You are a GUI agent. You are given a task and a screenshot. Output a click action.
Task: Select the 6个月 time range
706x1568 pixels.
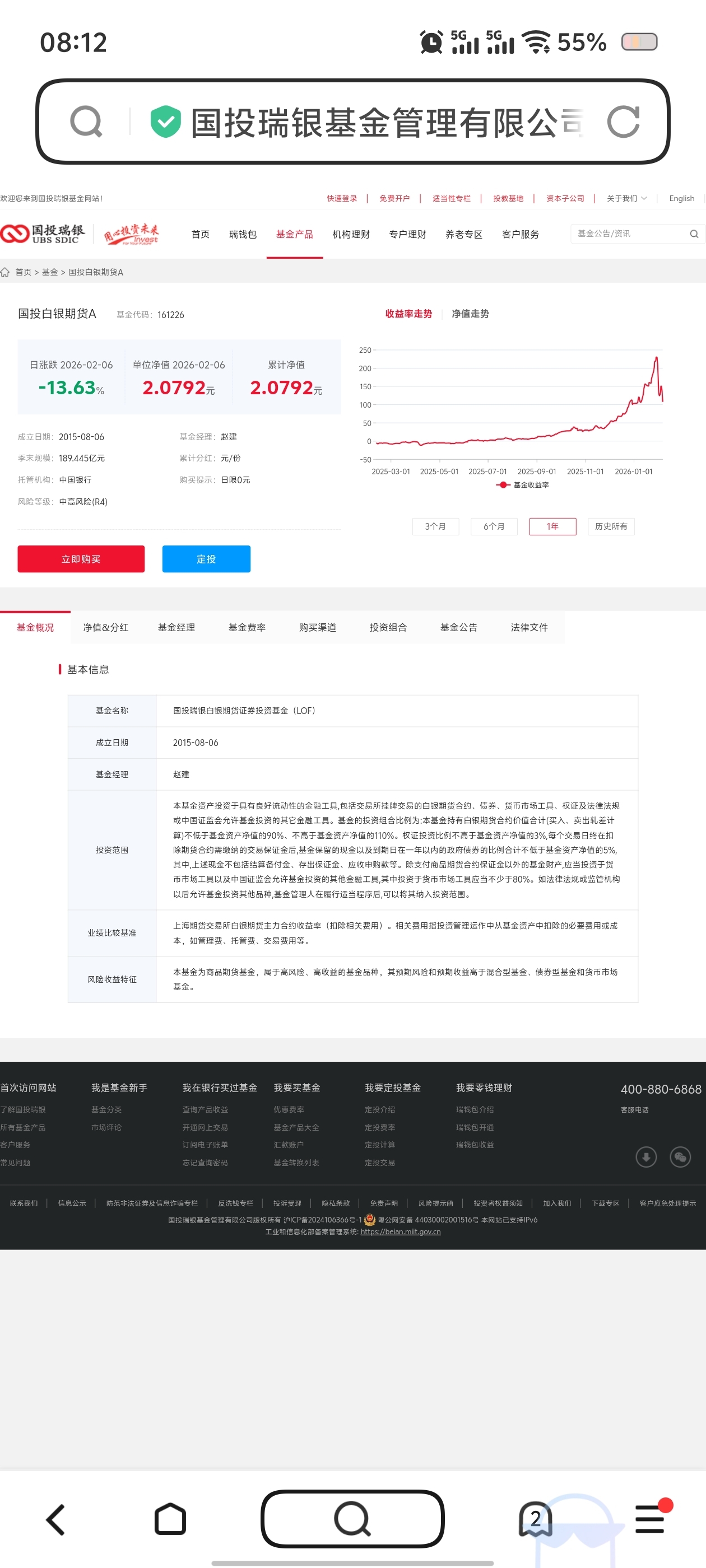pos(494,526)
